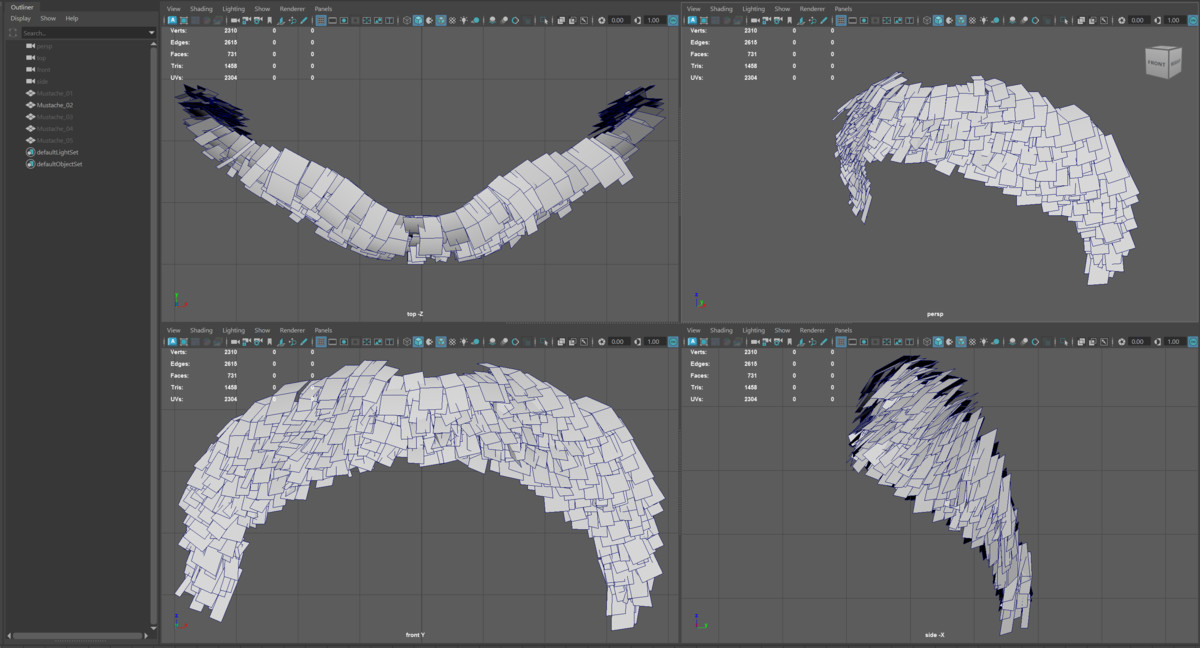The width and height of the screenshot is (1200, 648).
Task: Open the Shading menu of the top -Z panel
Action: point(201,9)
